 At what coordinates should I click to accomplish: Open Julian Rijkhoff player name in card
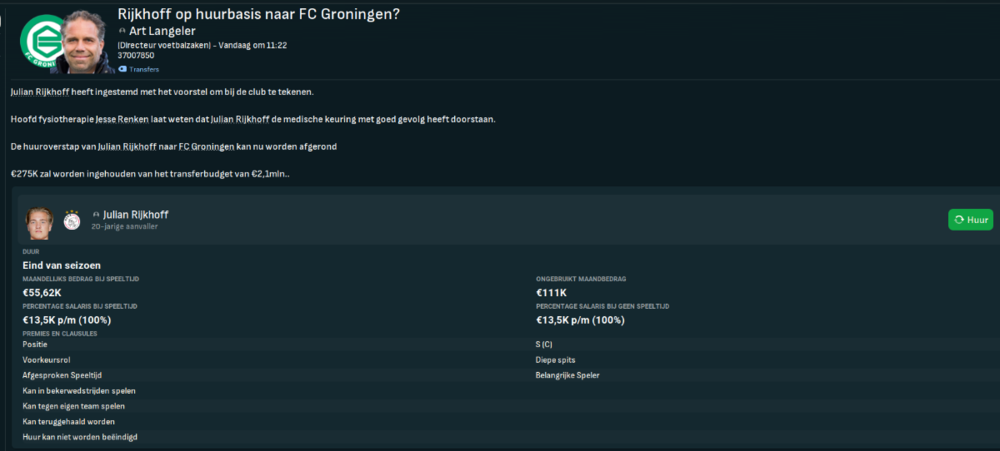click(135, 215)
